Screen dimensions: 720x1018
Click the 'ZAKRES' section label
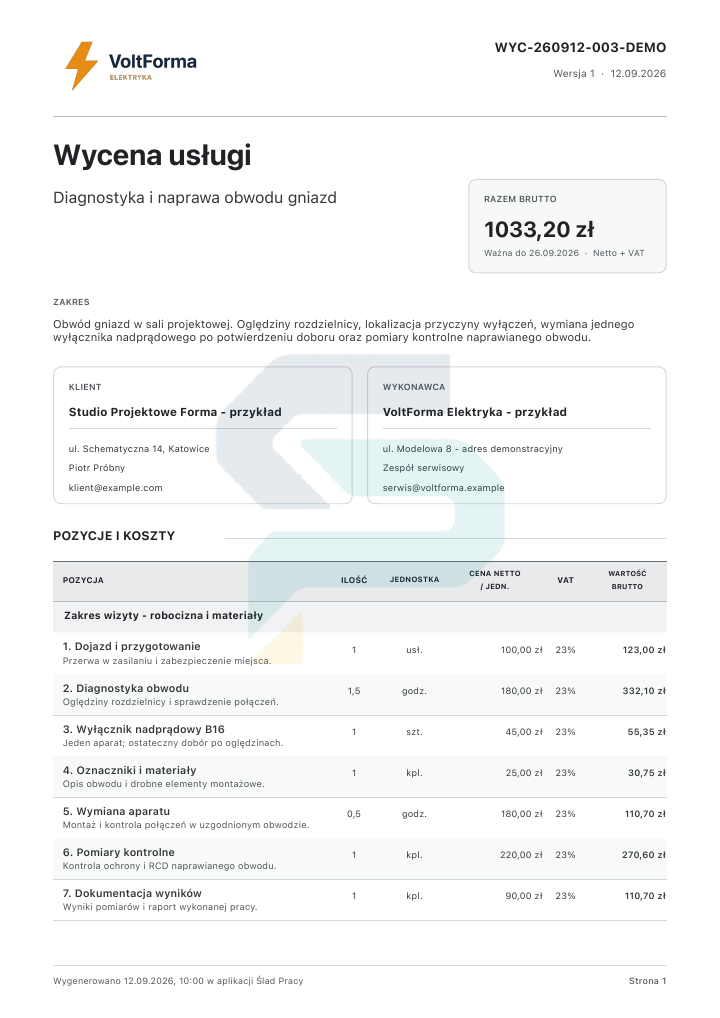click(71, 302)
